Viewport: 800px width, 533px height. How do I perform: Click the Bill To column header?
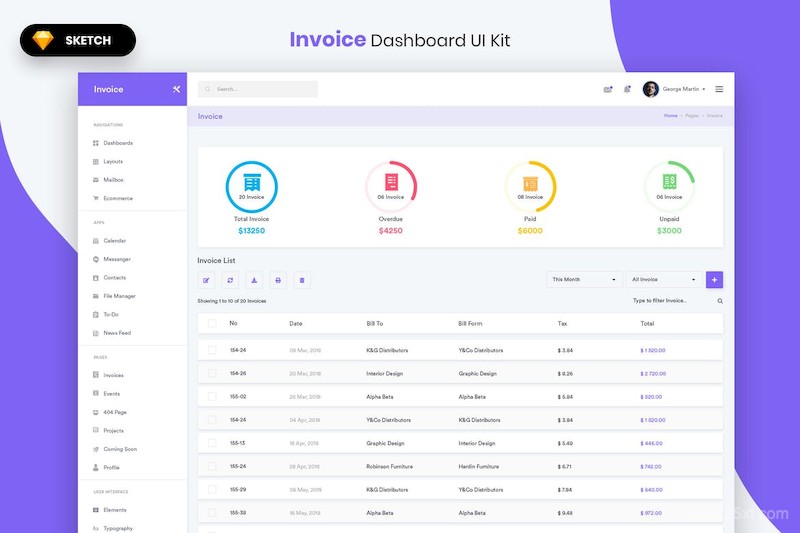(x=374, y=323)
